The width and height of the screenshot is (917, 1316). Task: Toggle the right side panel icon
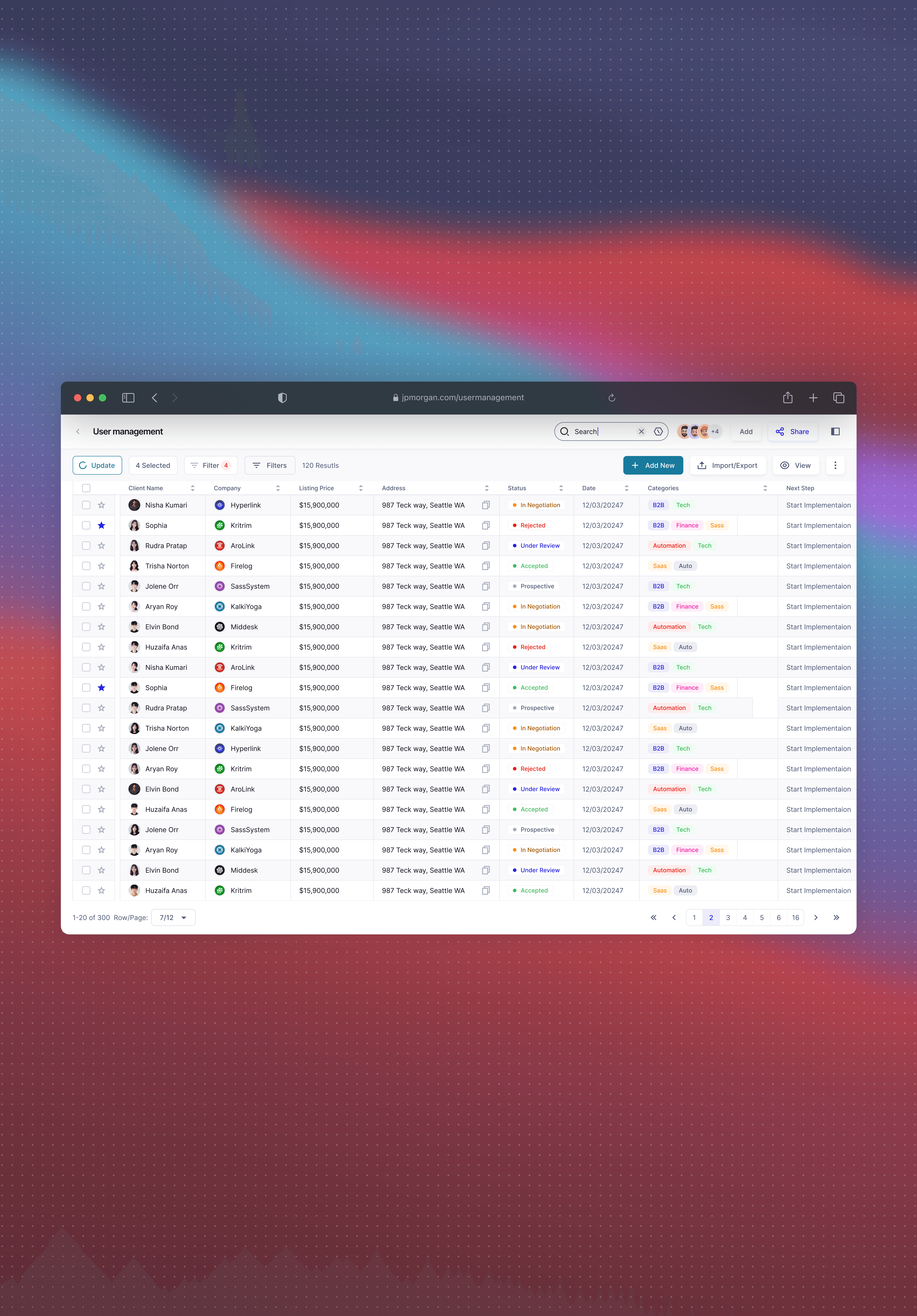pos(835,432)
